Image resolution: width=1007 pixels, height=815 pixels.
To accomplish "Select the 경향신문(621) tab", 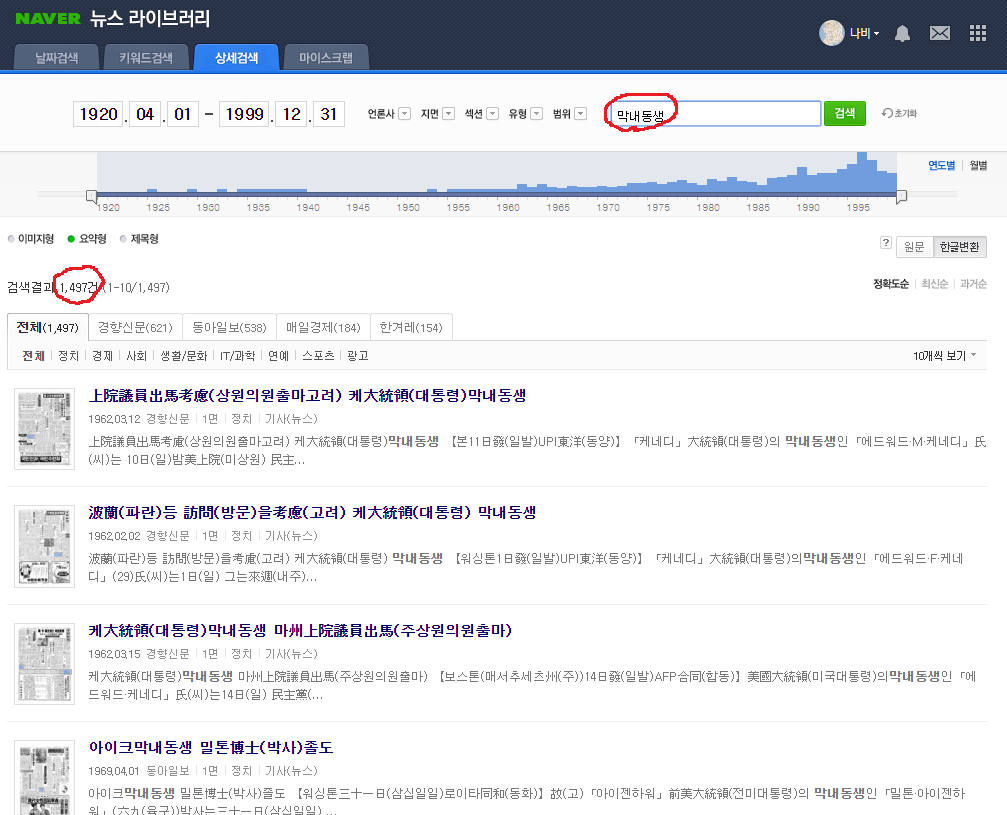I will (136, 328).
